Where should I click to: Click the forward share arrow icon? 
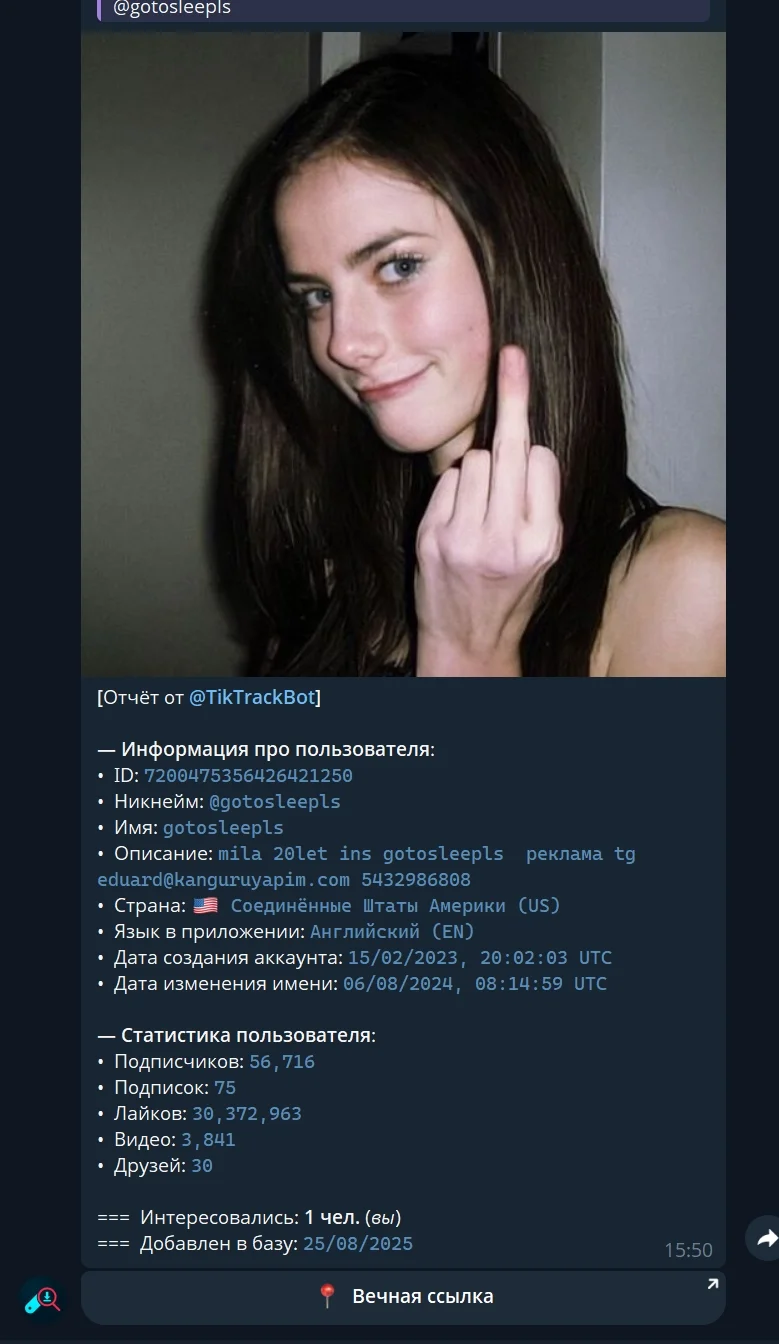point(765,1238)
